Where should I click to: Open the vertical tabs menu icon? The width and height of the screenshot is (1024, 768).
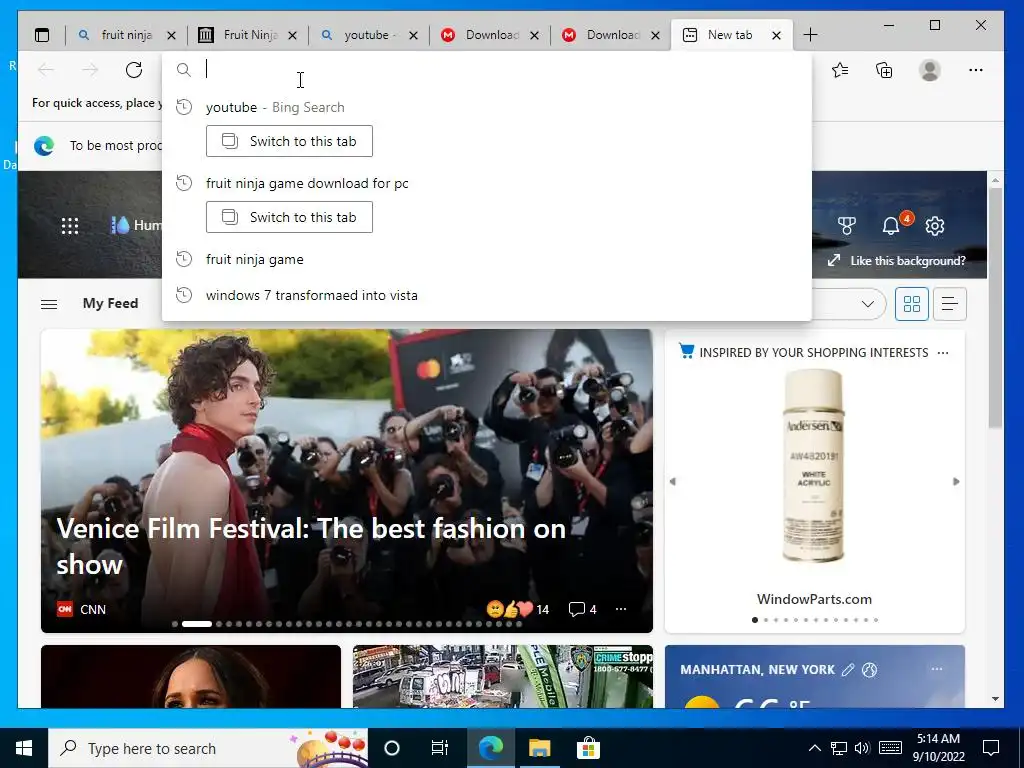42,35
